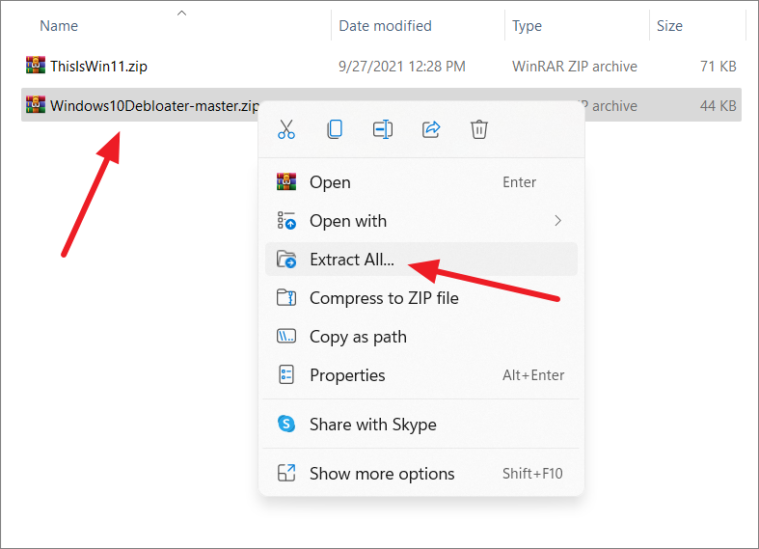759x549 pixels.
Task: Click the Skype icon in the menu
Action: point(286,424)
